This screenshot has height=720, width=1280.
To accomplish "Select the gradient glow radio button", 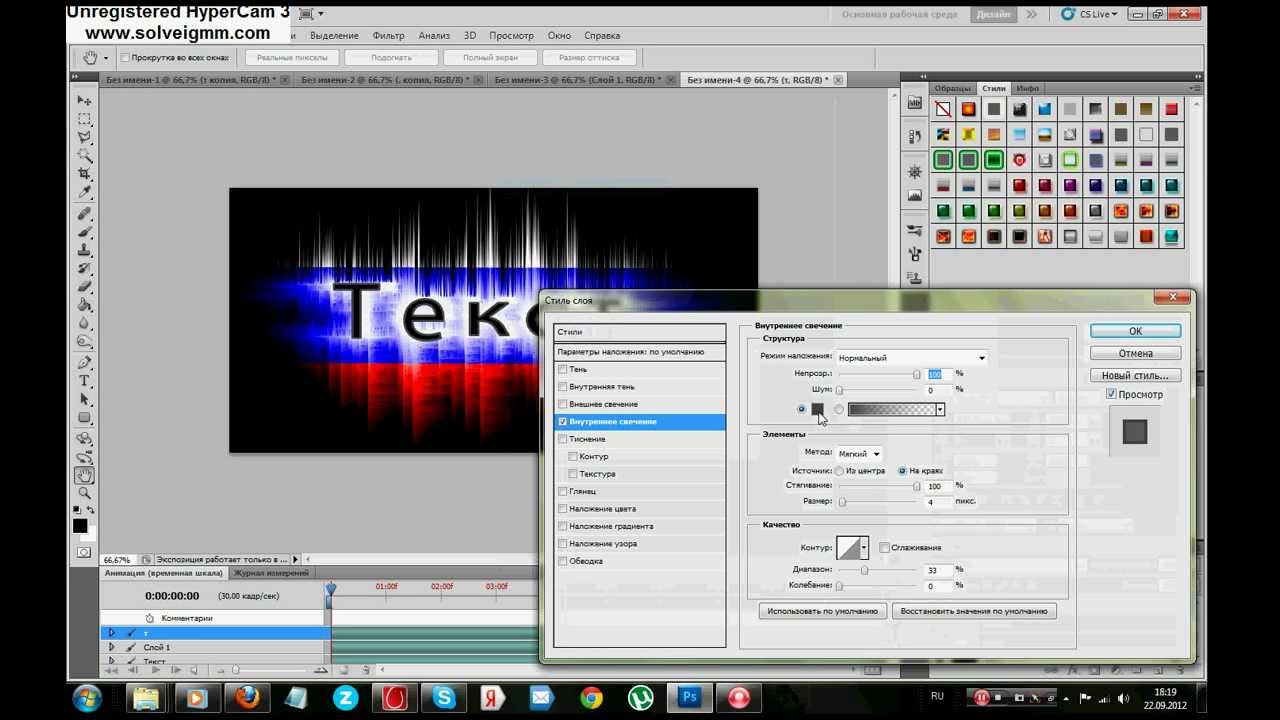I will pos(839,409).
